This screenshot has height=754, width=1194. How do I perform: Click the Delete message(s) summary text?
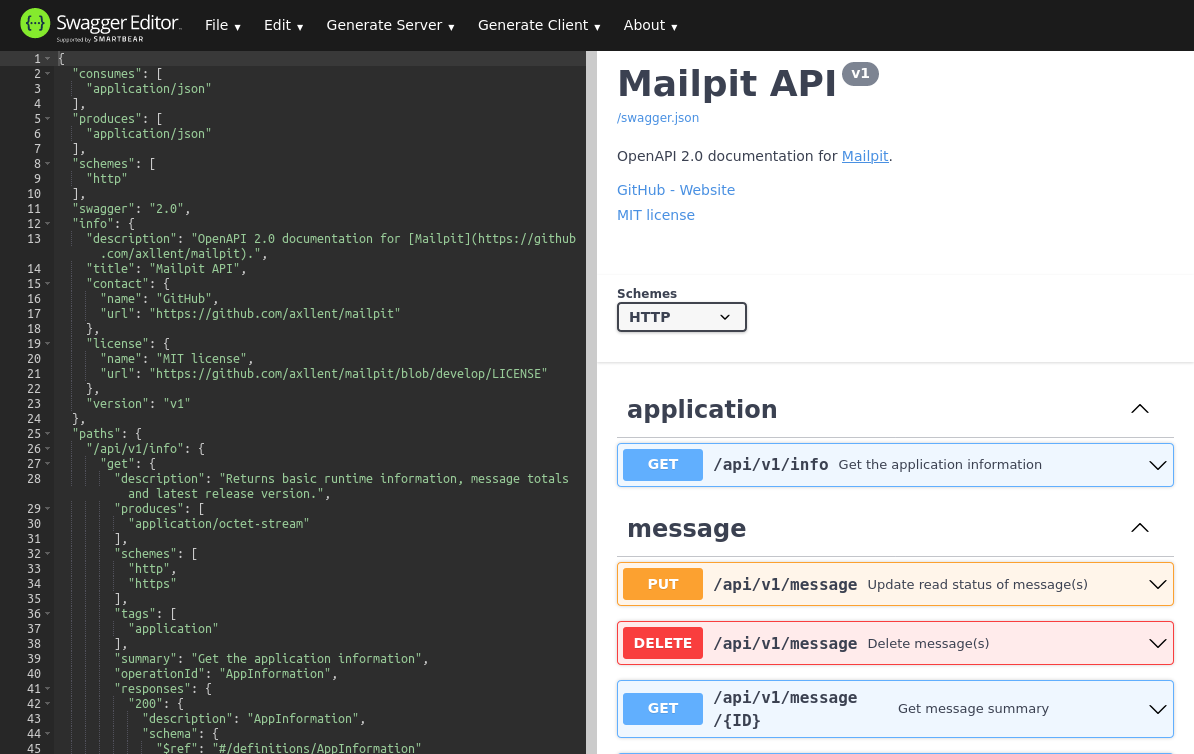(928, 644)
